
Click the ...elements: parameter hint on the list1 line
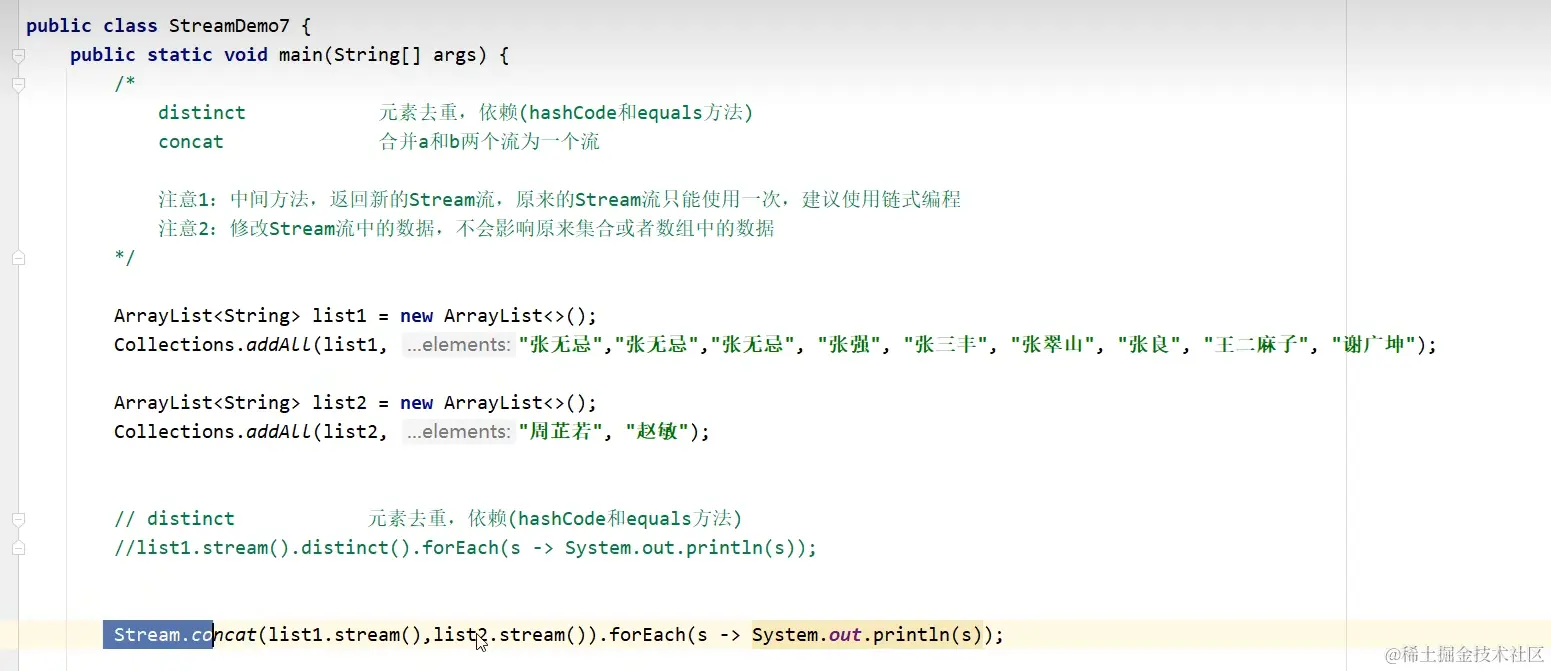coord(460,345)
